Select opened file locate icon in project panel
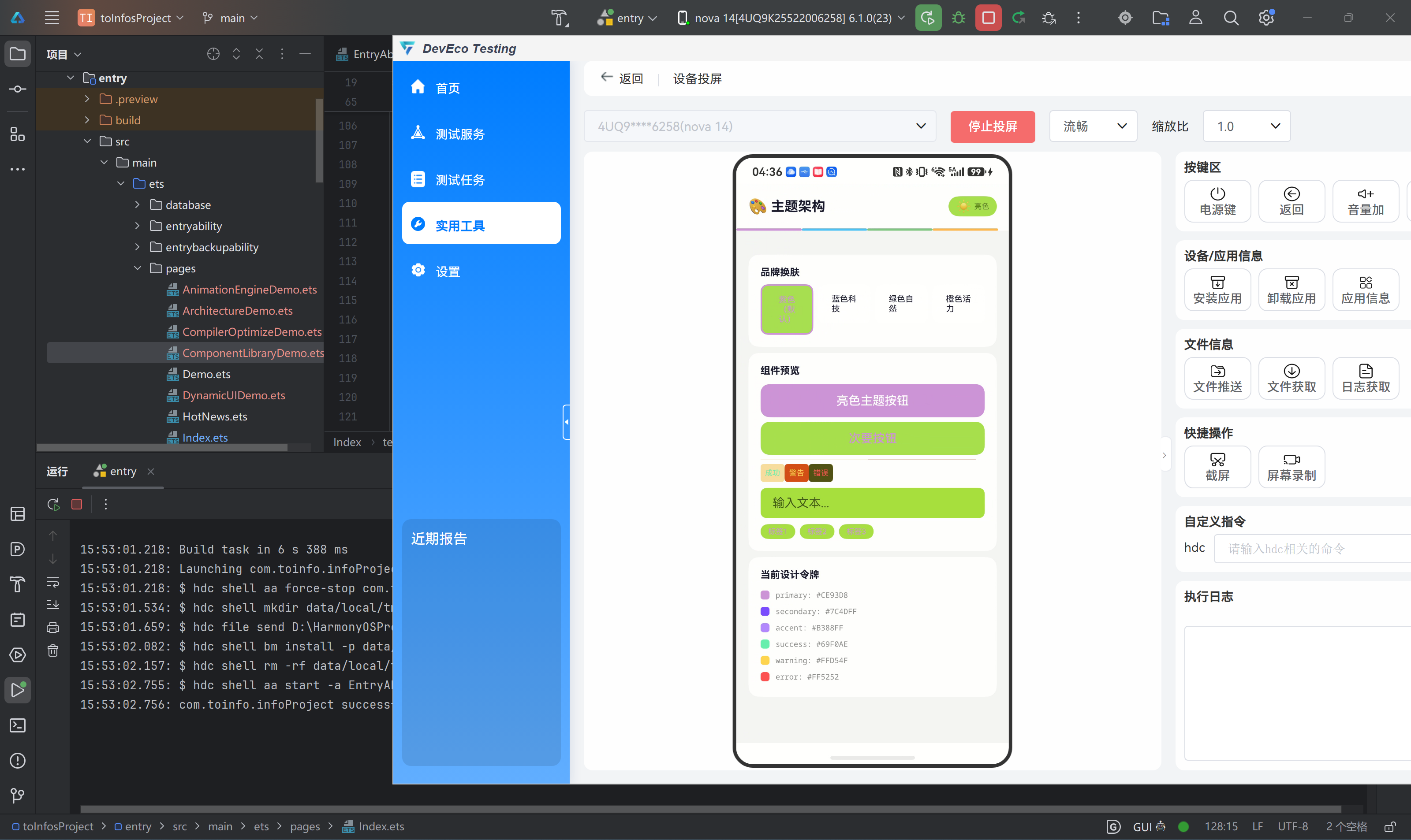The height and width of the screenshot is (840, 1411). pos(213,54)
